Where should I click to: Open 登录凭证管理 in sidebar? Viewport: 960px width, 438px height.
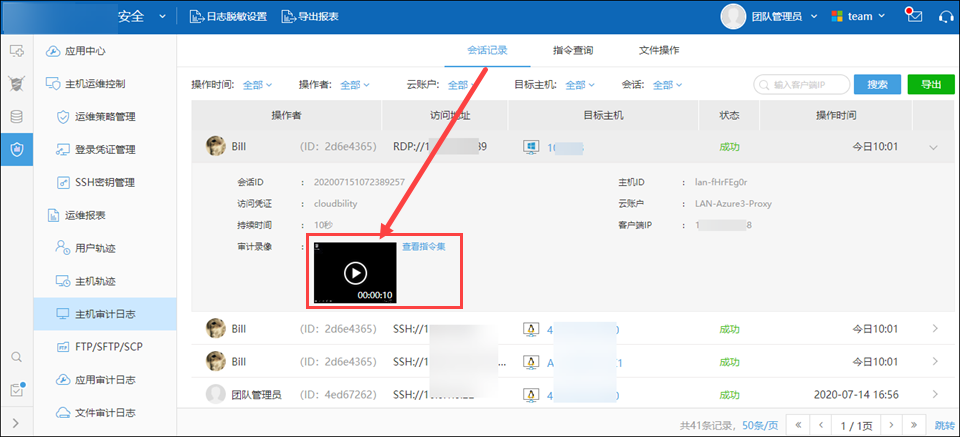105,149
